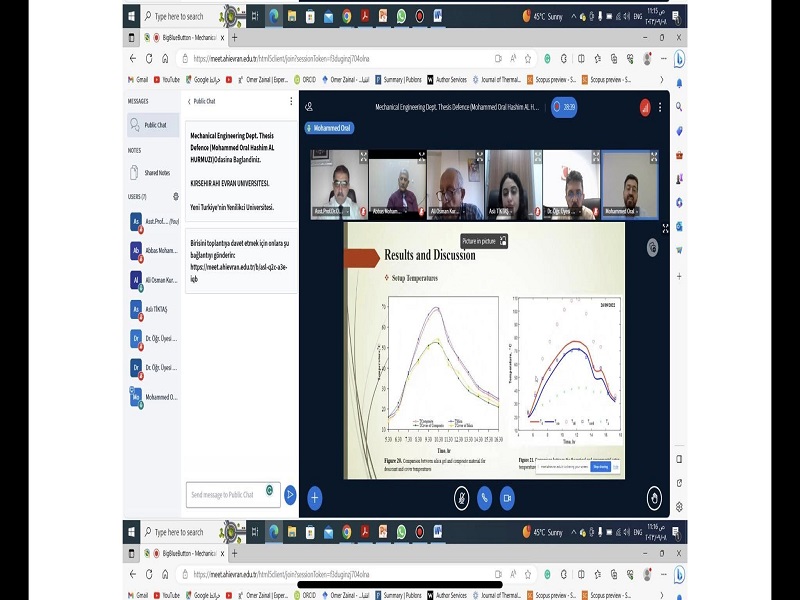The width and height of the screenshot is (800, 600).
Task: Select user Ali Osman in users list
Action: click(x=154, y=281)
